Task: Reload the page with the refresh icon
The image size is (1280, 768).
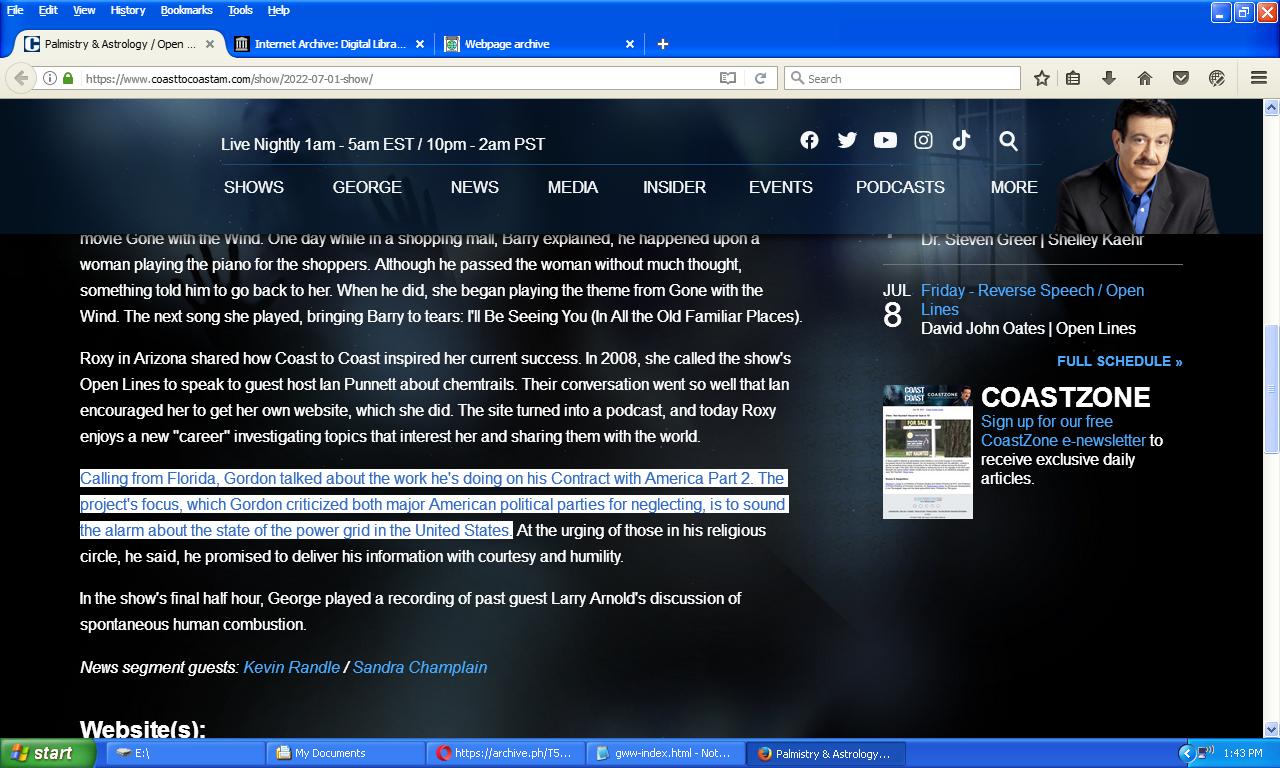Action: coord(760,78)
